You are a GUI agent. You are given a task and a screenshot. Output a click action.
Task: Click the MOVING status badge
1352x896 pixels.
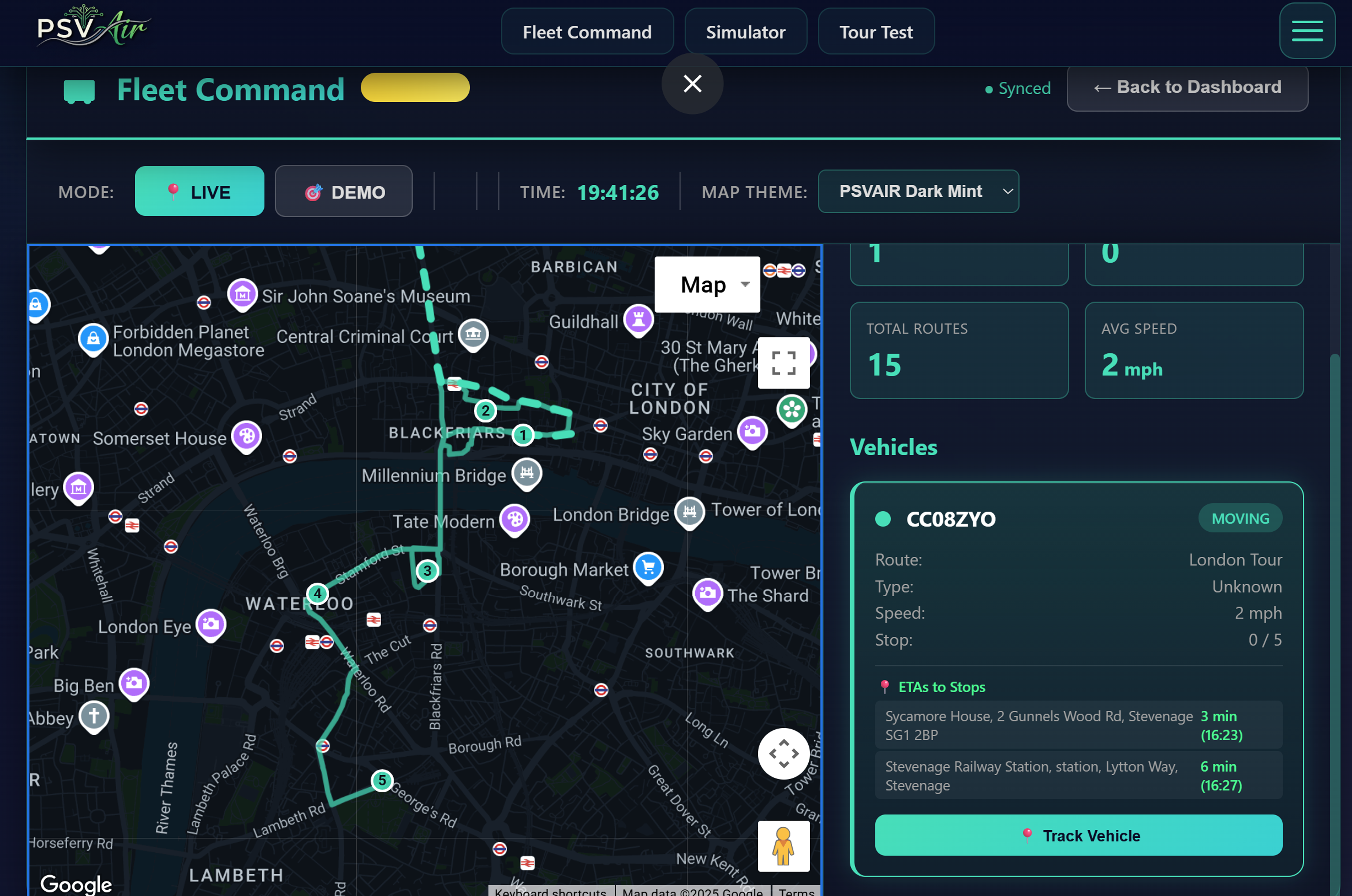coord(1240,518)
